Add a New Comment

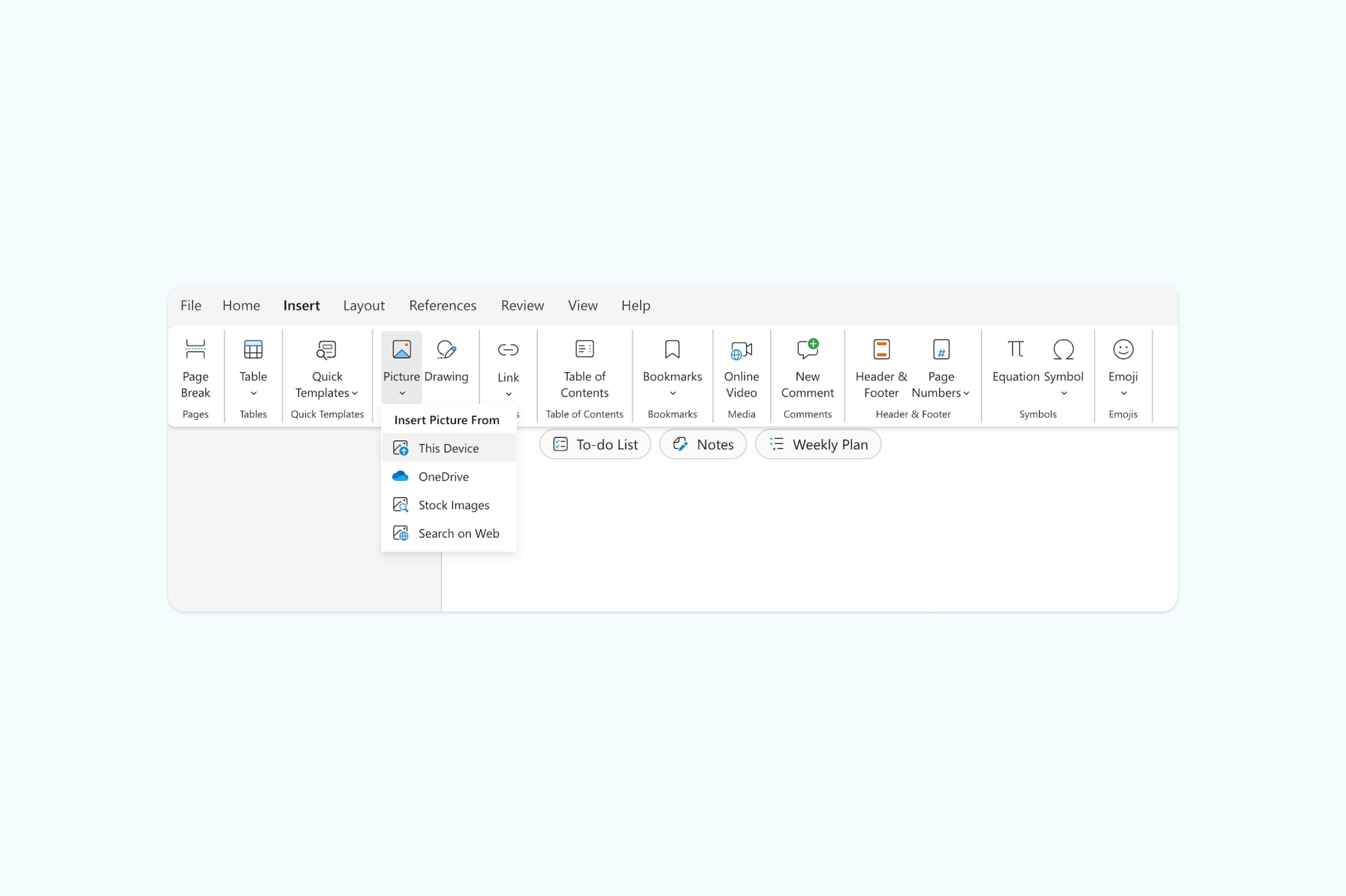[807, 368]
